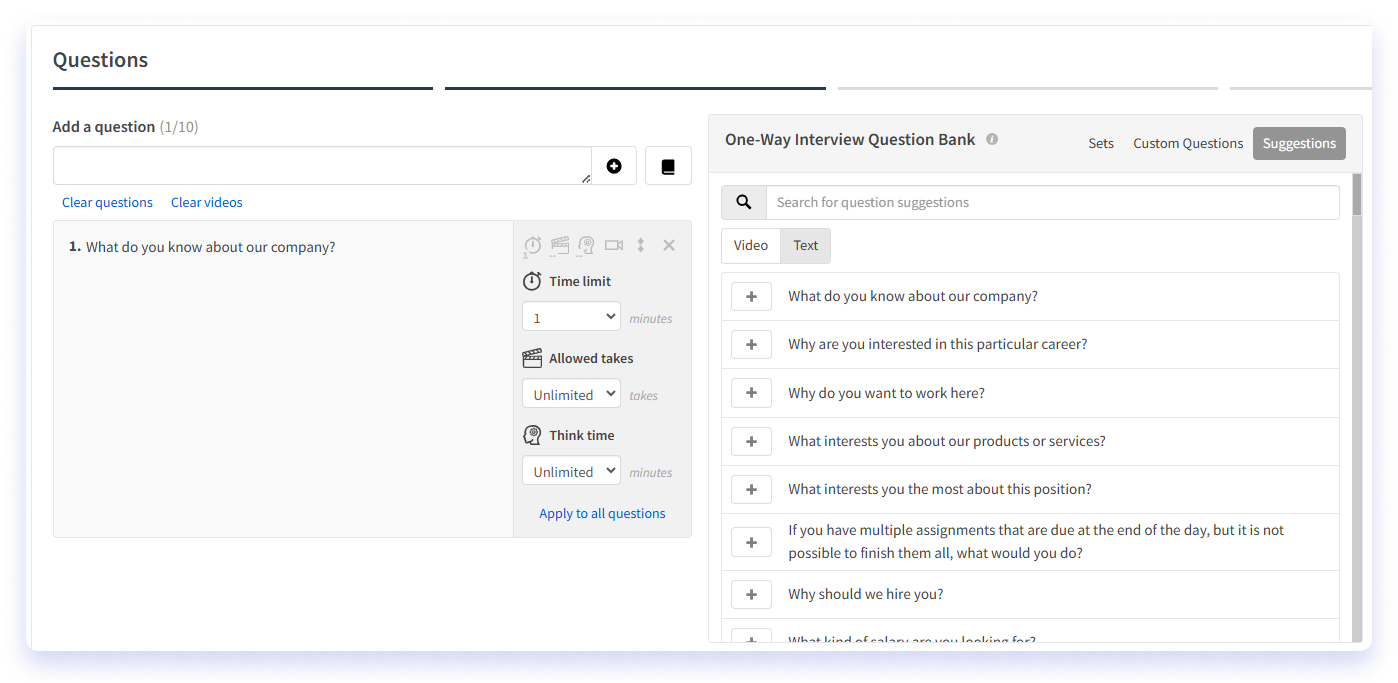This screenshot has height=683, width=1398.
Task: Remove question 1 with the X icon
Action: point(669,245)
